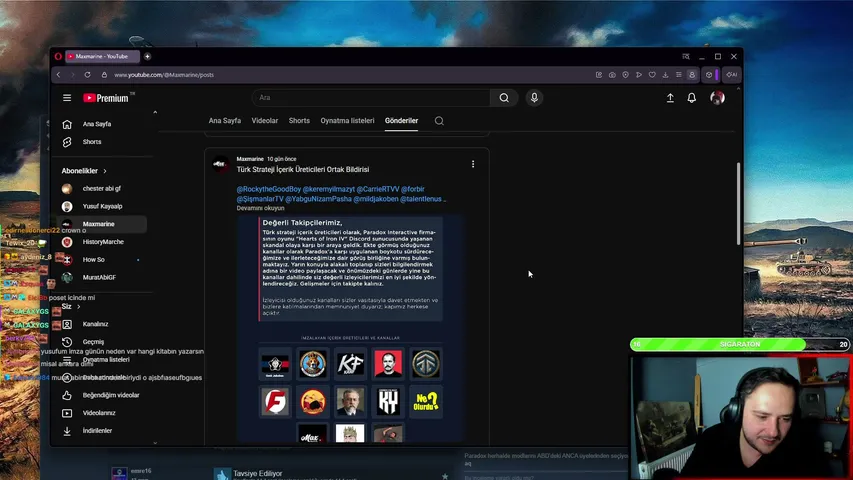Click Maxmarine post author name
Screen dimensions: 853x480
click(250, 159)
